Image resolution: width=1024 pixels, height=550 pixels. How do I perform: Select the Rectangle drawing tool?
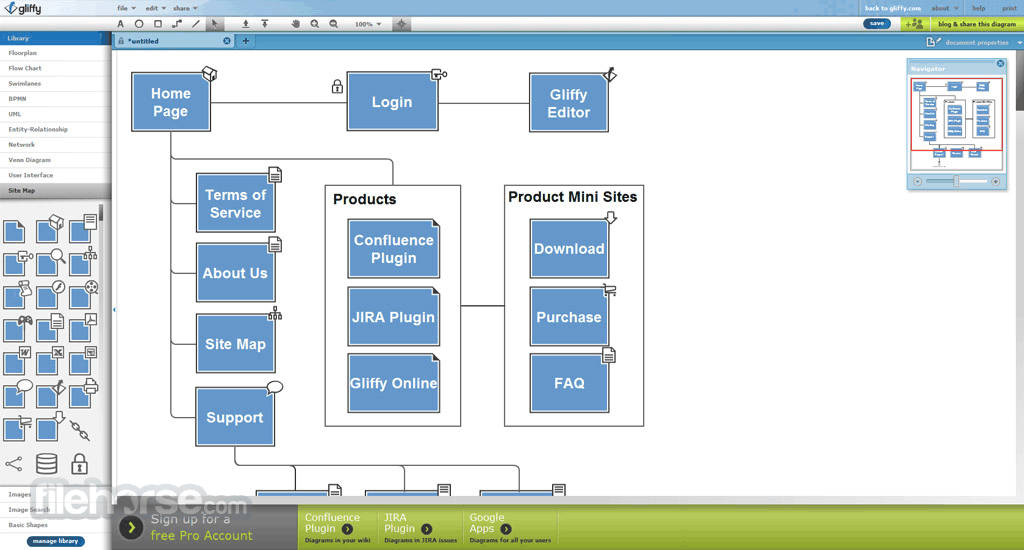(157, 24)
